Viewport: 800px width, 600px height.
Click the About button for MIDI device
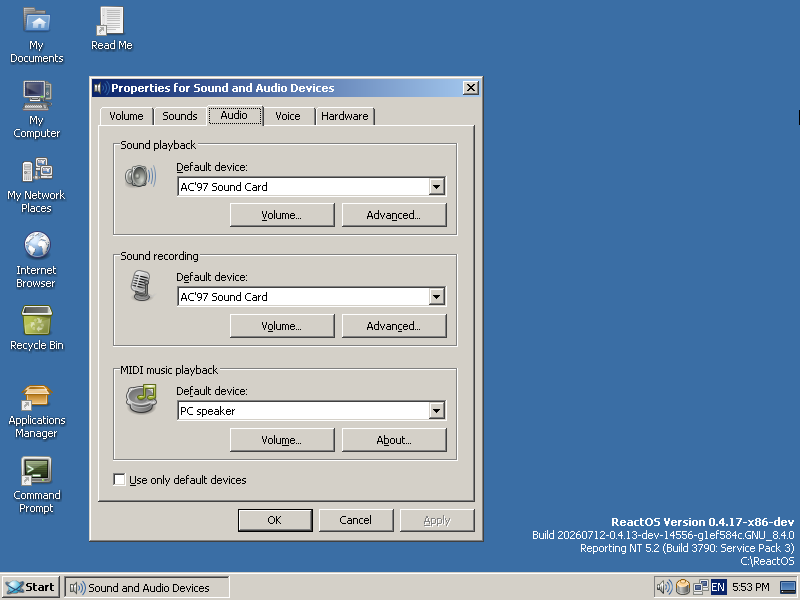[394, 440]
